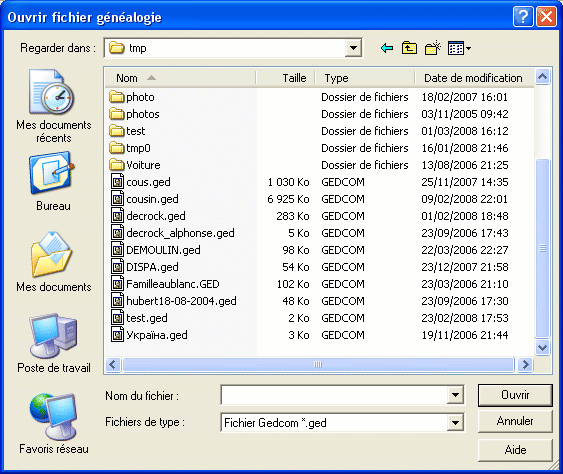Go to Bureau in places bar

53,181
